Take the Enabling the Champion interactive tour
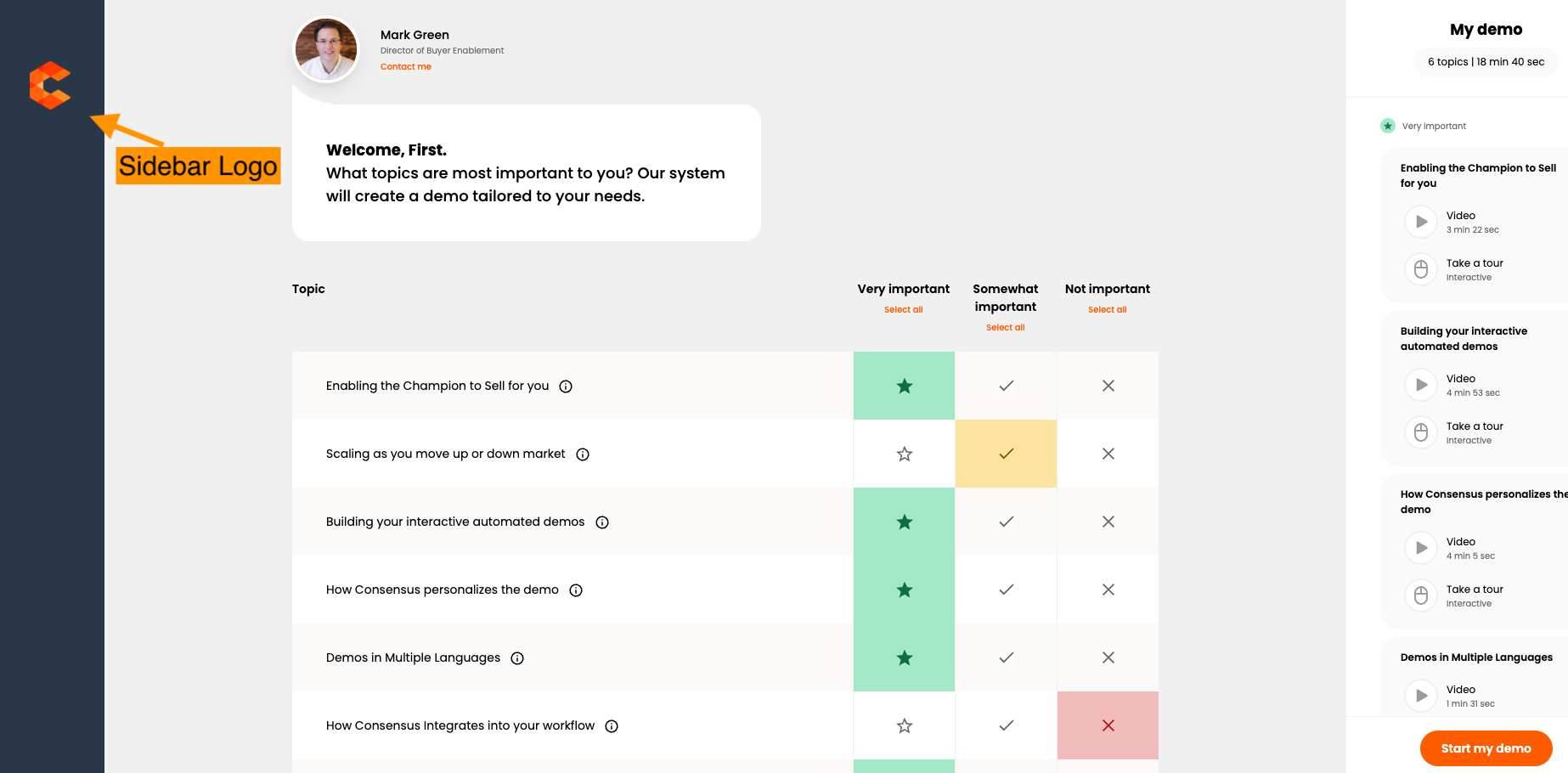The image size is (1568, 773). click(x=1421, y=269)
